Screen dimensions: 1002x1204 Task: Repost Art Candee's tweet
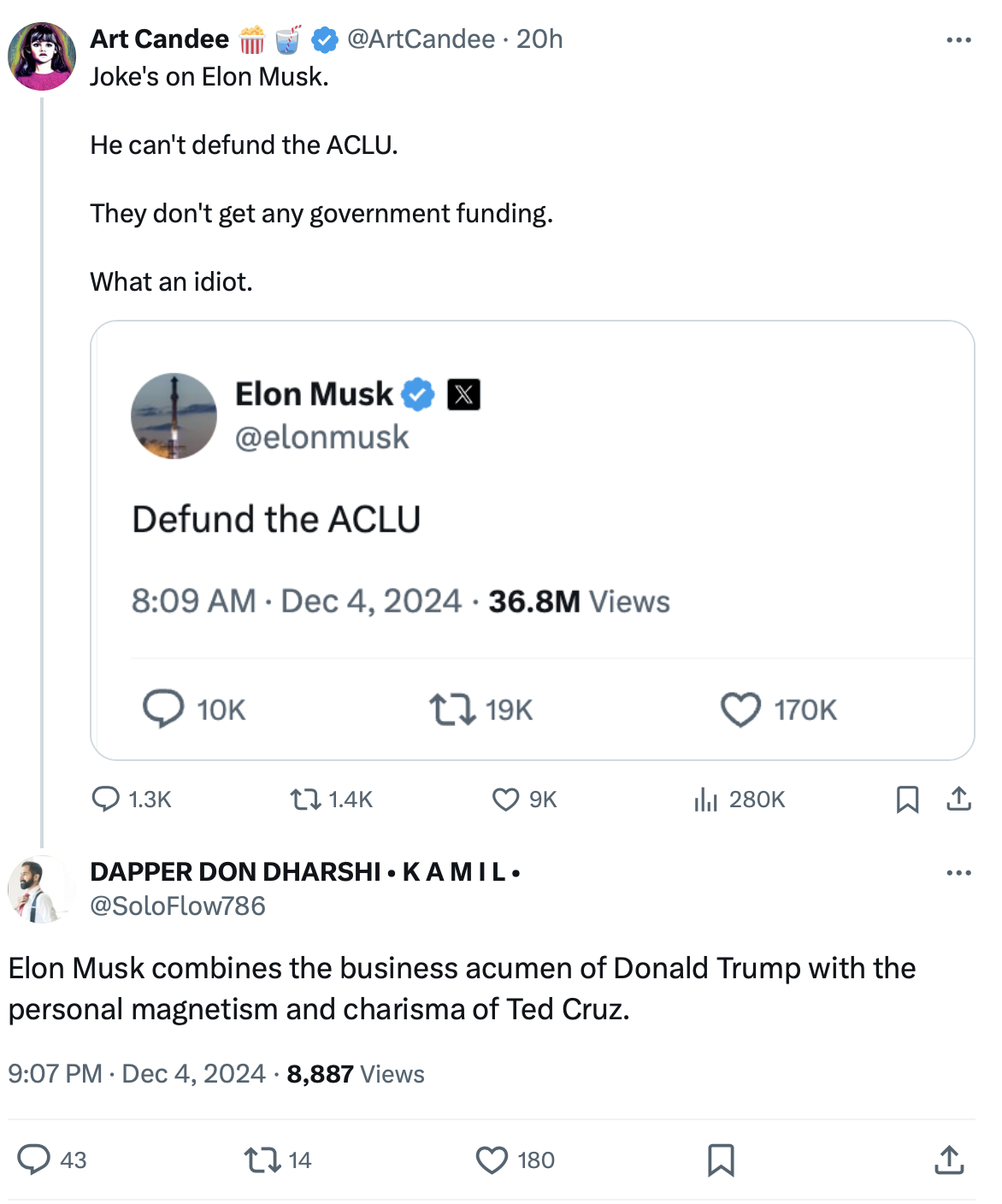tap(304, 800)
